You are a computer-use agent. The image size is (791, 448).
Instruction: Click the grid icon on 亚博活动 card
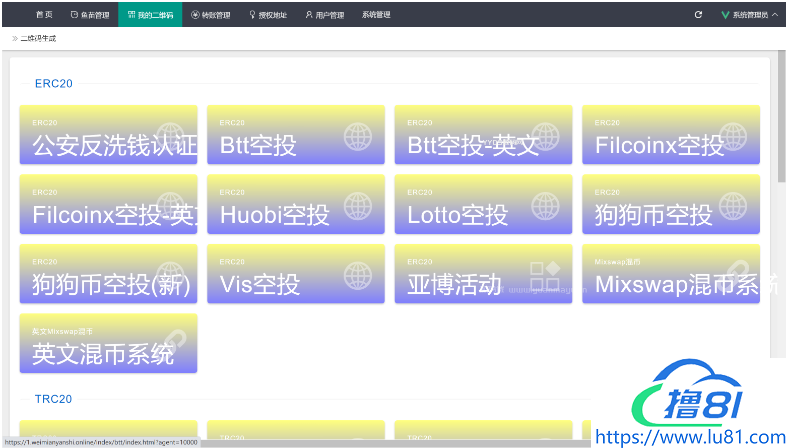[x=545, y=274]
